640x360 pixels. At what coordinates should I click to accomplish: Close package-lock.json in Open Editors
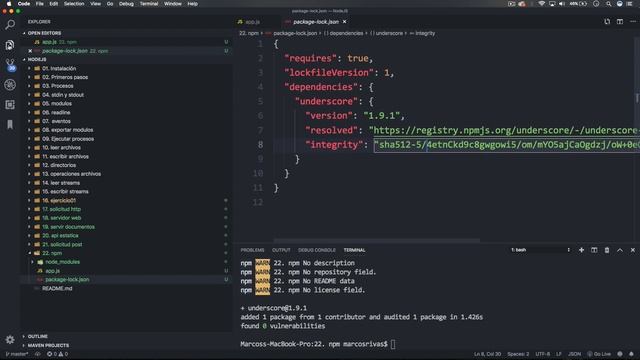coord(30,51)
